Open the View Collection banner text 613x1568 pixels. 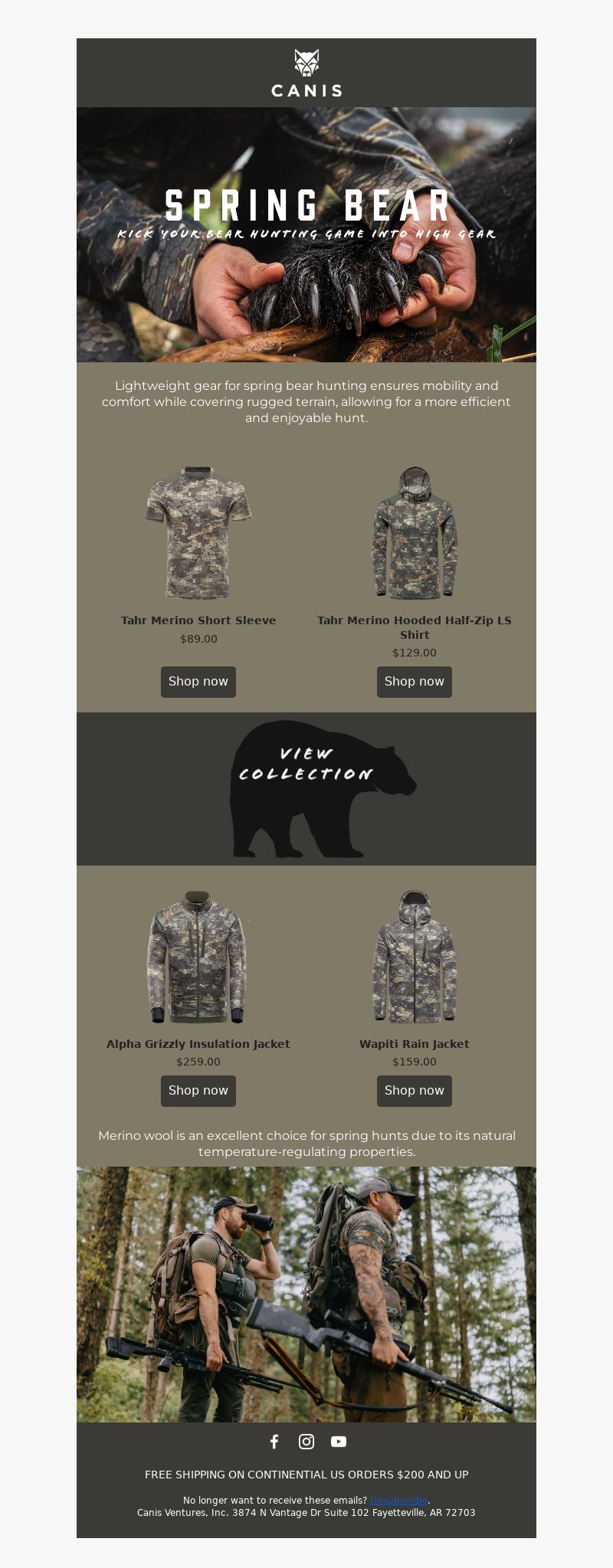coord(306,764)
